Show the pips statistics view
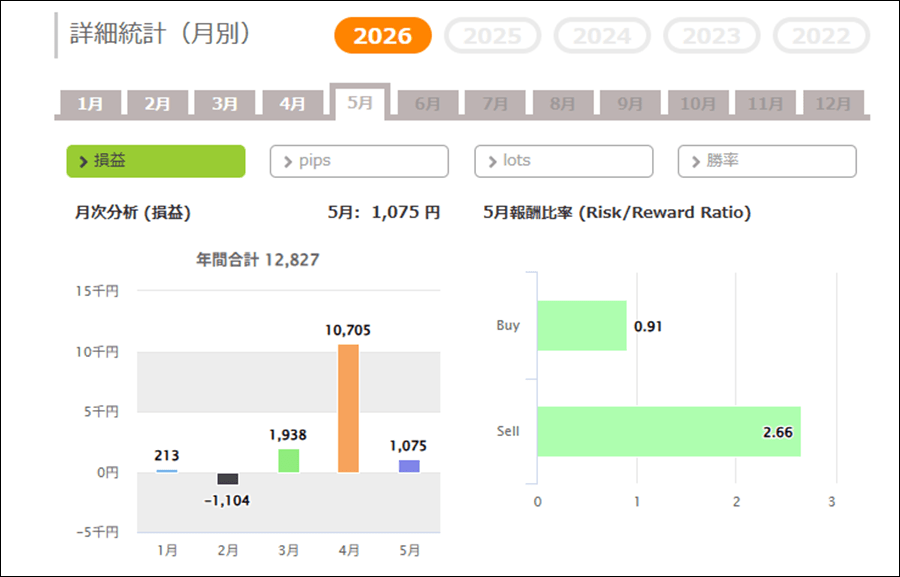 [x=359, y=161]
